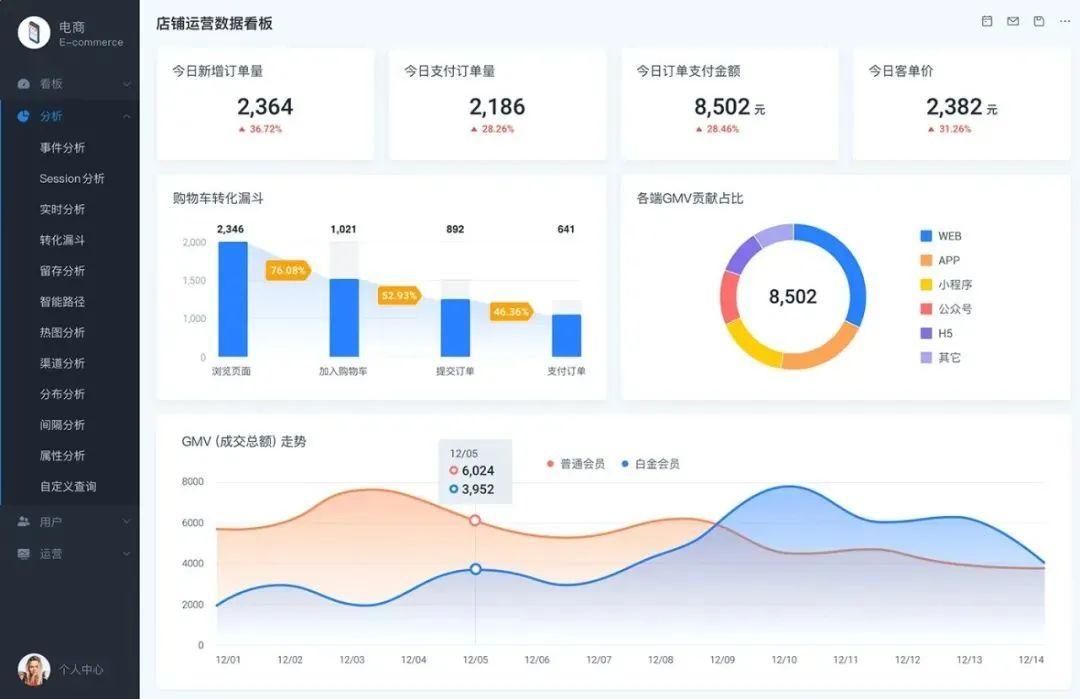The width and height of the screenshot is (1080, 699).
Task: Click the user avatar photo at sidebar bottom
Action: click(34, 669)
